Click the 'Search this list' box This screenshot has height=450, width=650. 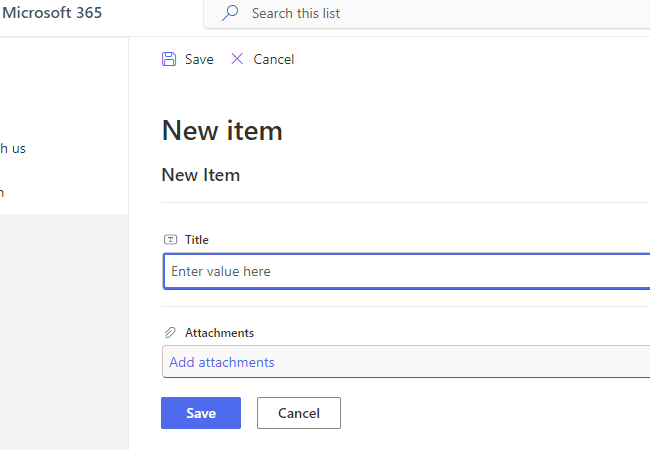[x=427, y=14]
